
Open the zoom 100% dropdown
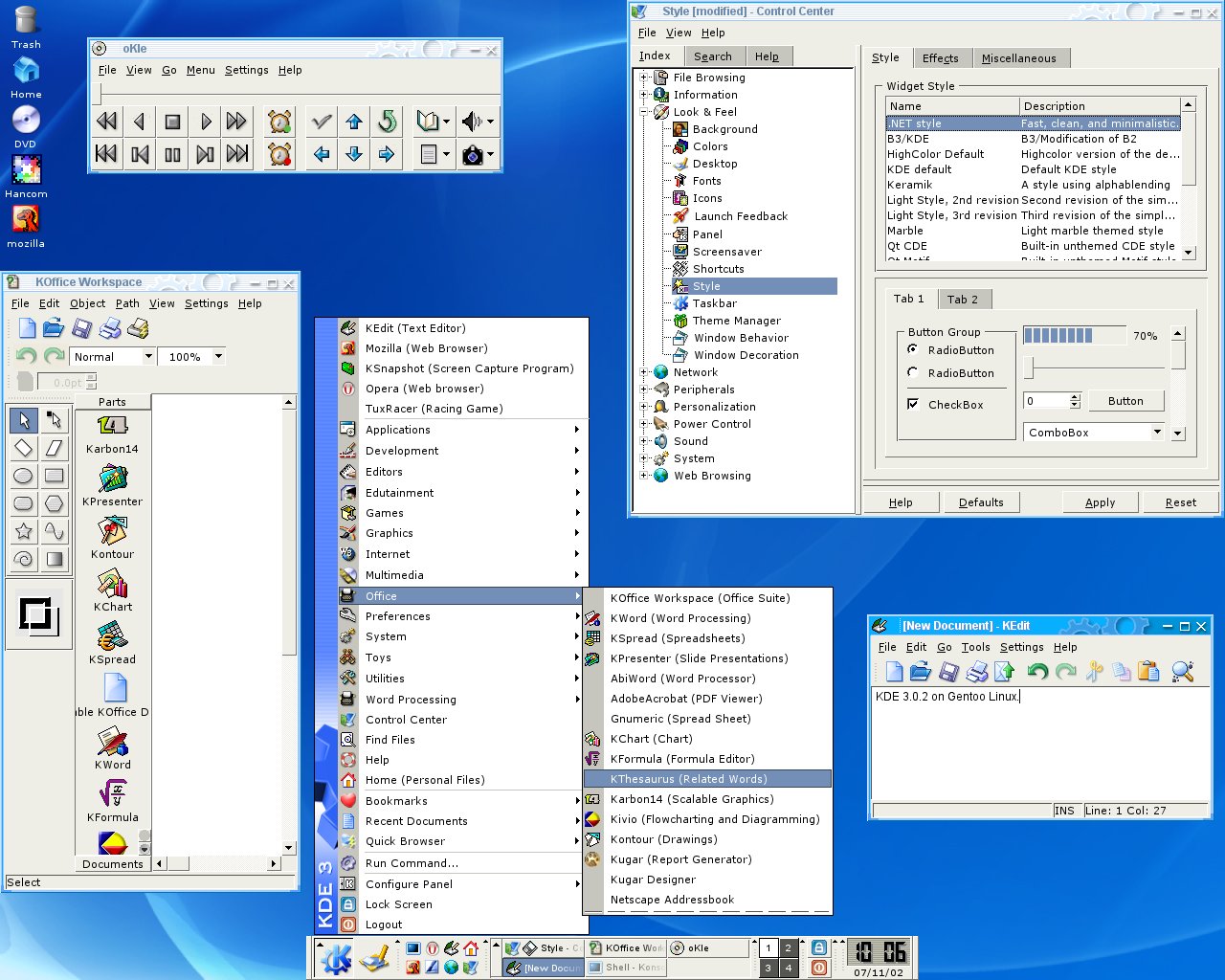(218, 357)
